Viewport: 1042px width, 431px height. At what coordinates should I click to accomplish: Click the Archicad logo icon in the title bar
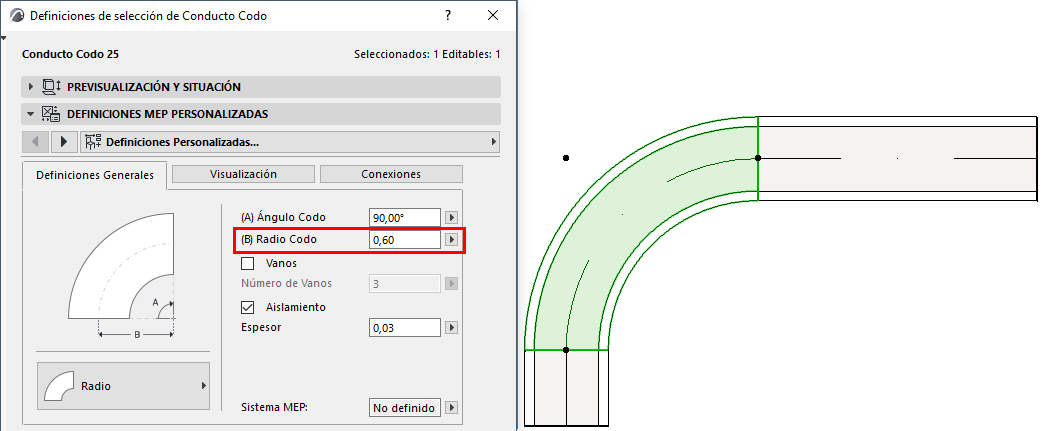pyautogui.click(x=18, y=15)
